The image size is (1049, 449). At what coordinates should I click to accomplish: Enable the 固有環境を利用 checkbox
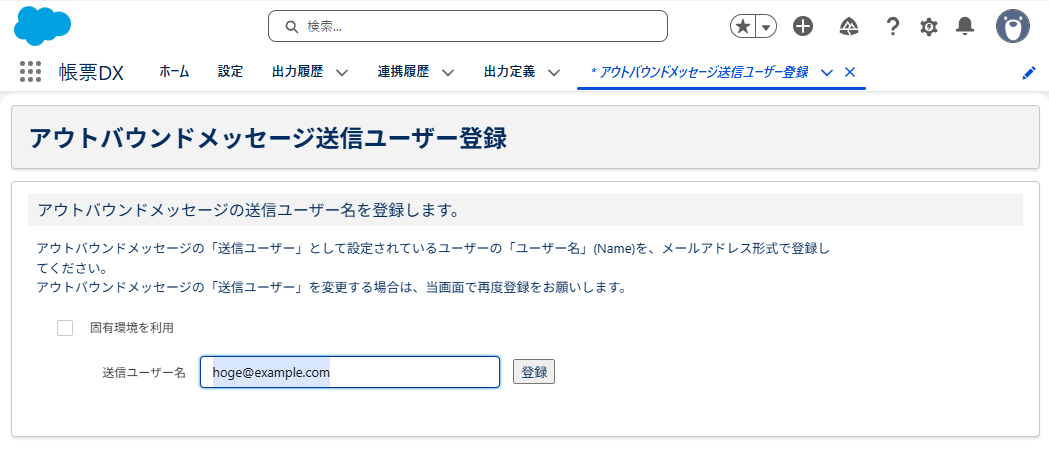tap(65, 328)
